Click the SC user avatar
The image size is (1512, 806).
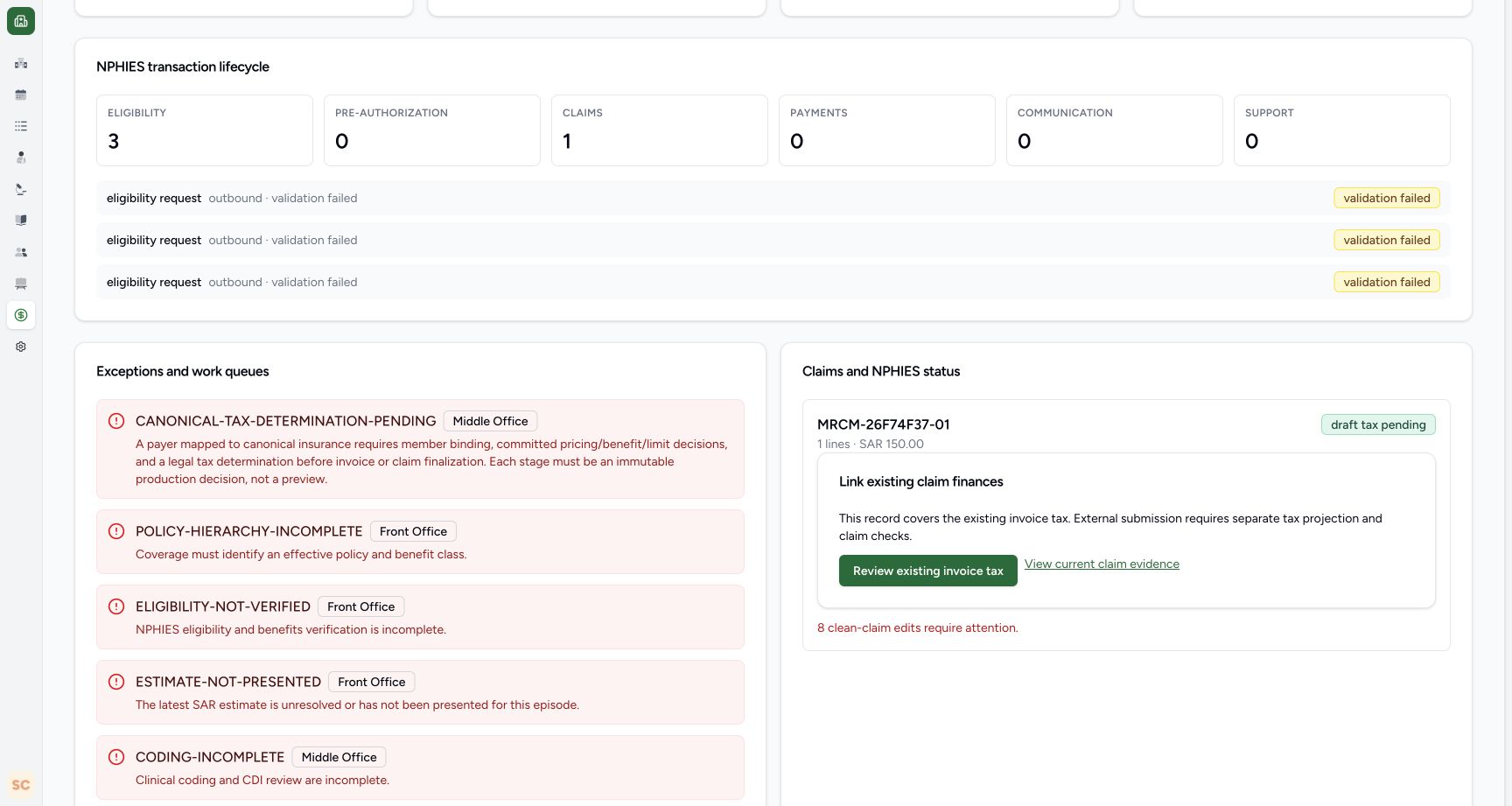click(x=21, y=785)
